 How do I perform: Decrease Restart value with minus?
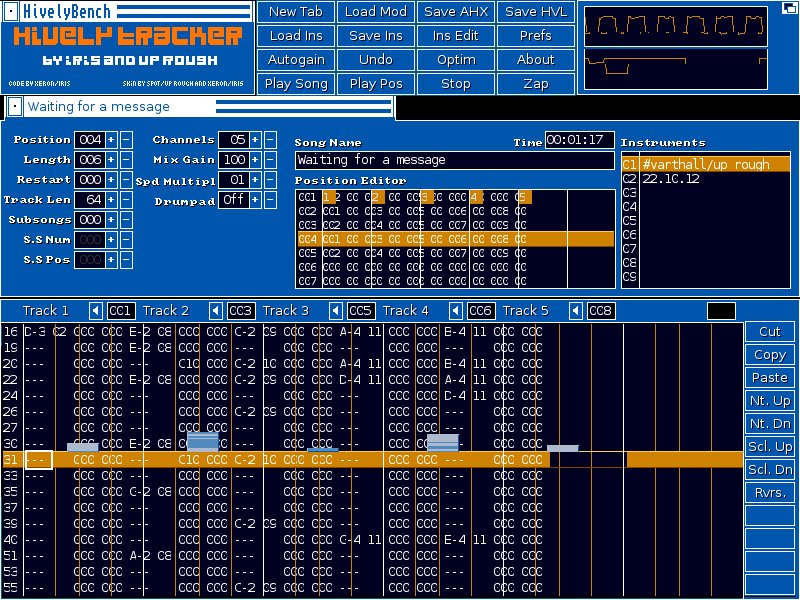(x=127, y=180)
